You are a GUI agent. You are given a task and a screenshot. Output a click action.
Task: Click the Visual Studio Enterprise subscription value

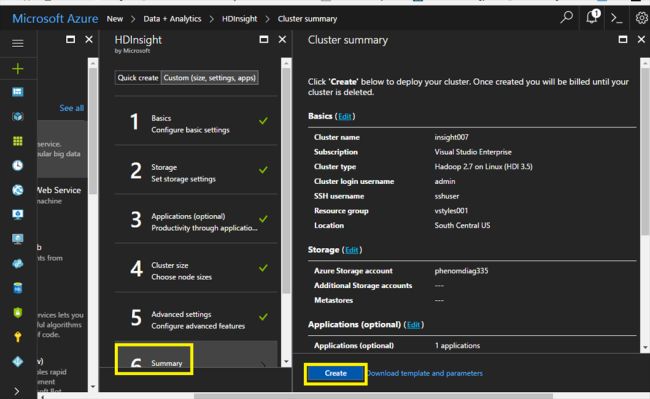pyautogui.click(x=473, y=152)
